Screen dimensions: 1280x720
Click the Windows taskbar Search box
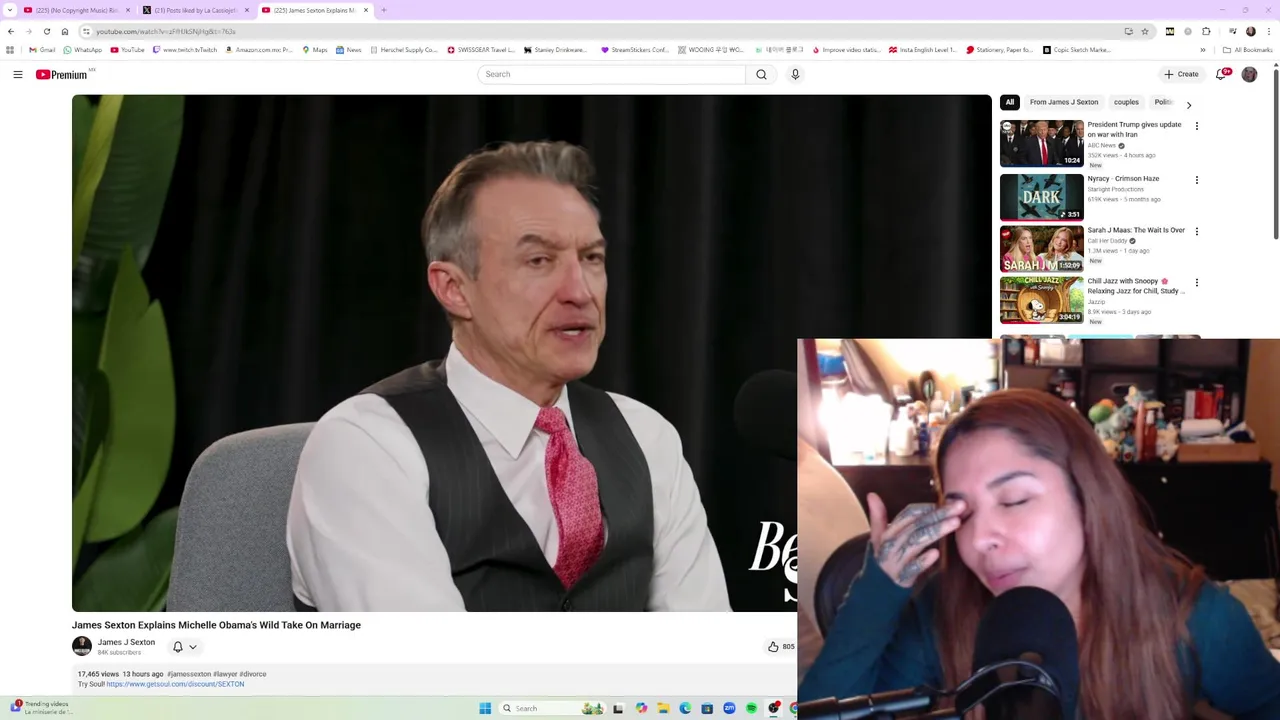coord(552,708)
